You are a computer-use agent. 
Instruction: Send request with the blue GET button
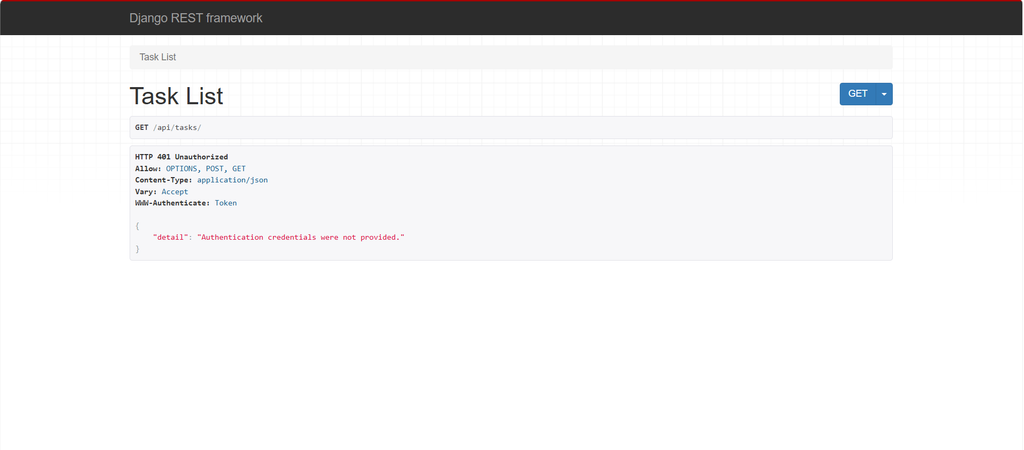pyautogui.click(x=857, y=94)
